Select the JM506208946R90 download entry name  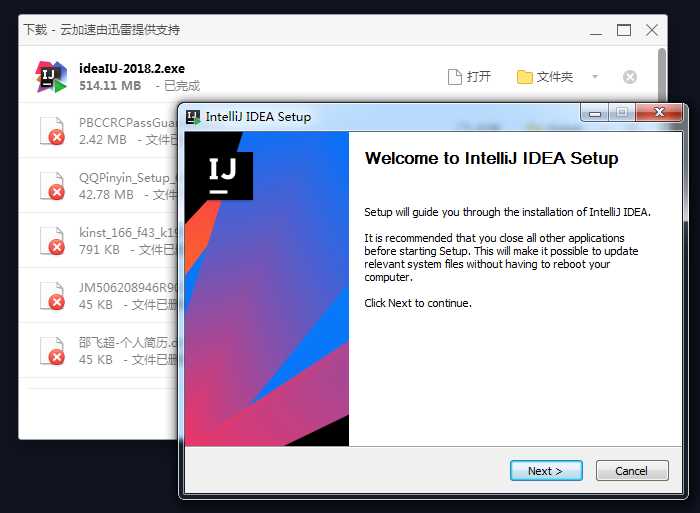click(x=128, y=288)
